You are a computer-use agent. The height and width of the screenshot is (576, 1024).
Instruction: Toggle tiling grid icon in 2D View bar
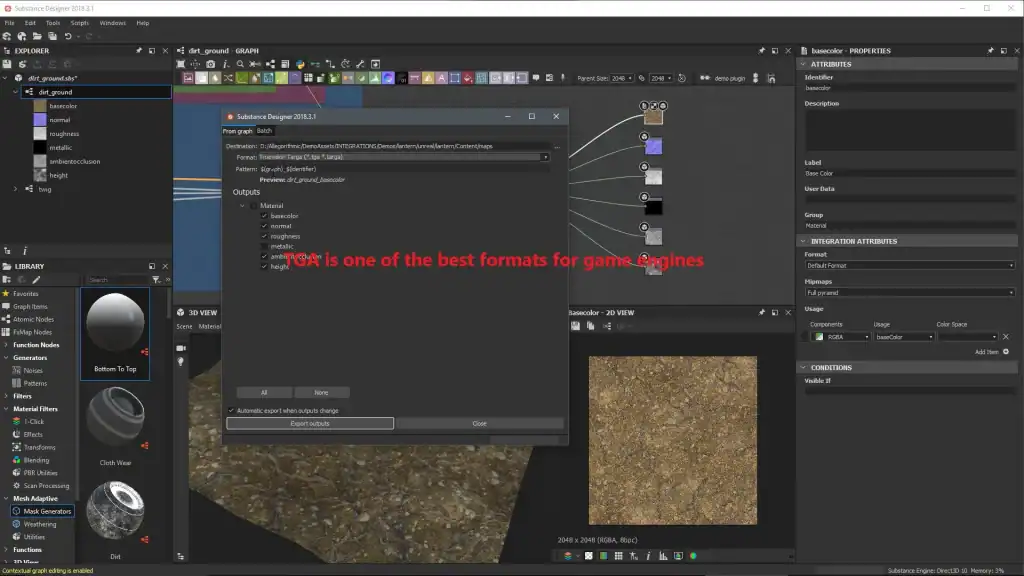click(x=618, y=556)
